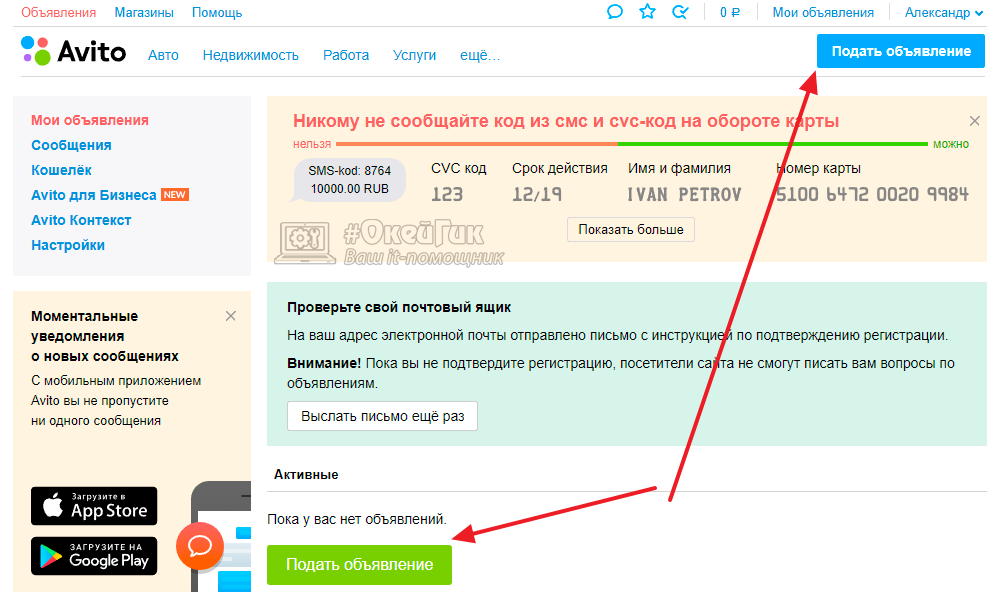Go to the Недвижимость category
987x592 pixels.
point(251,55)
